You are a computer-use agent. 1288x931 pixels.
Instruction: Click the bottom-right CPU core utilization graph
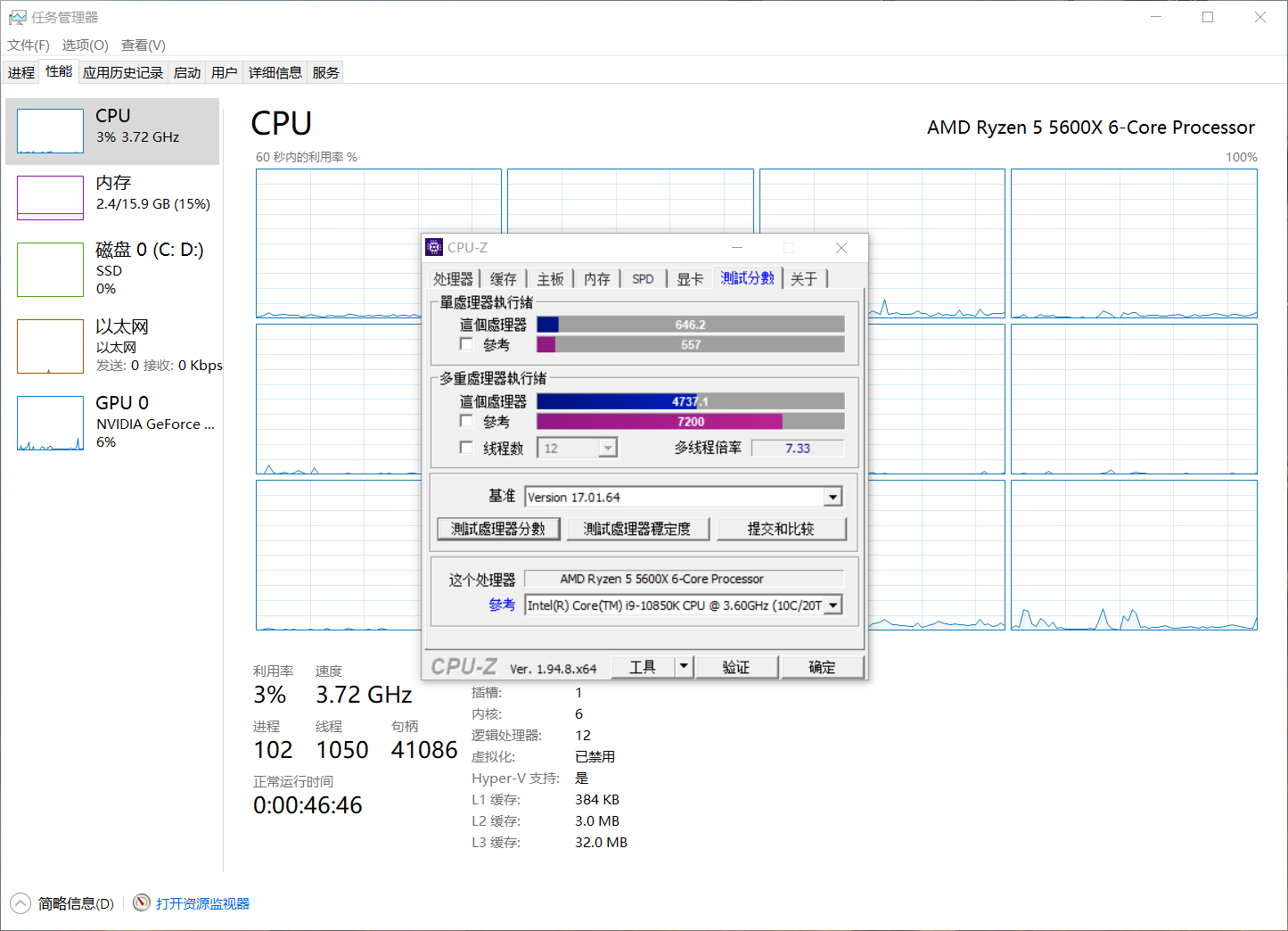[1134, 556]
